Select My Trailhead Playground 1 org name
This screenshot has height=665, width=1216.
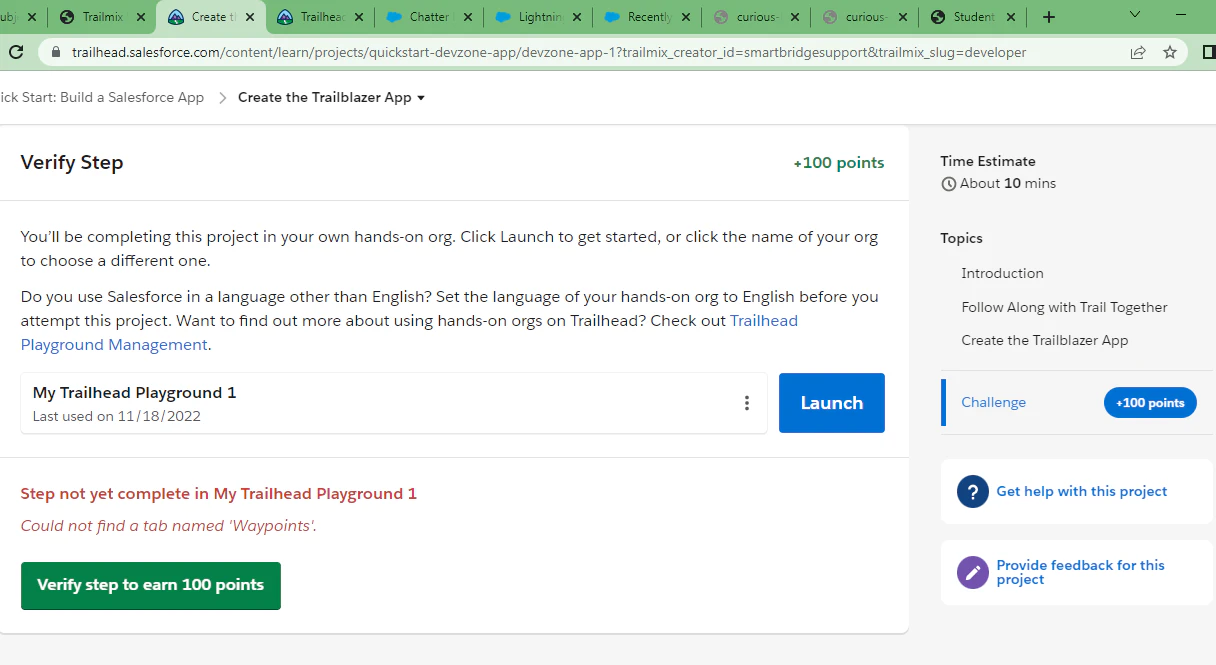click(x=135, y=393)
